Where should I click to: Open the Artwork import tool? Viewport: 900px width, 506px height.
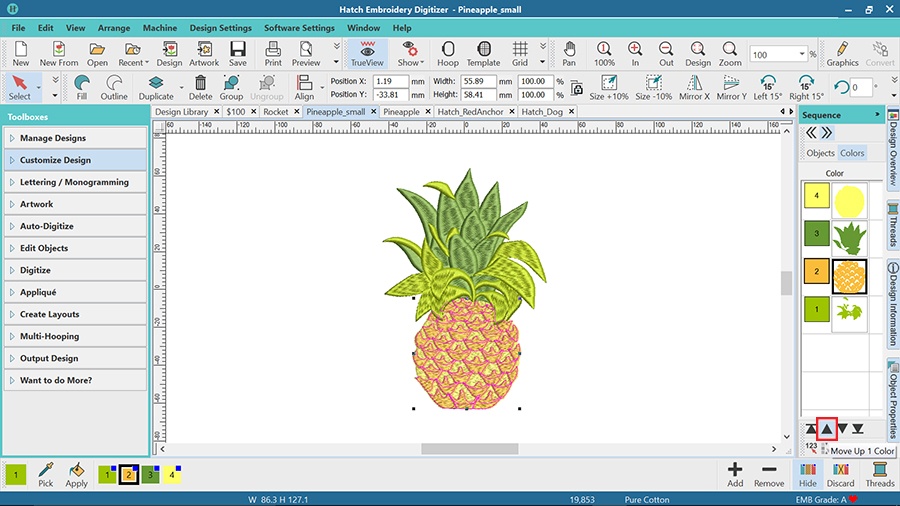coord(204,53)
